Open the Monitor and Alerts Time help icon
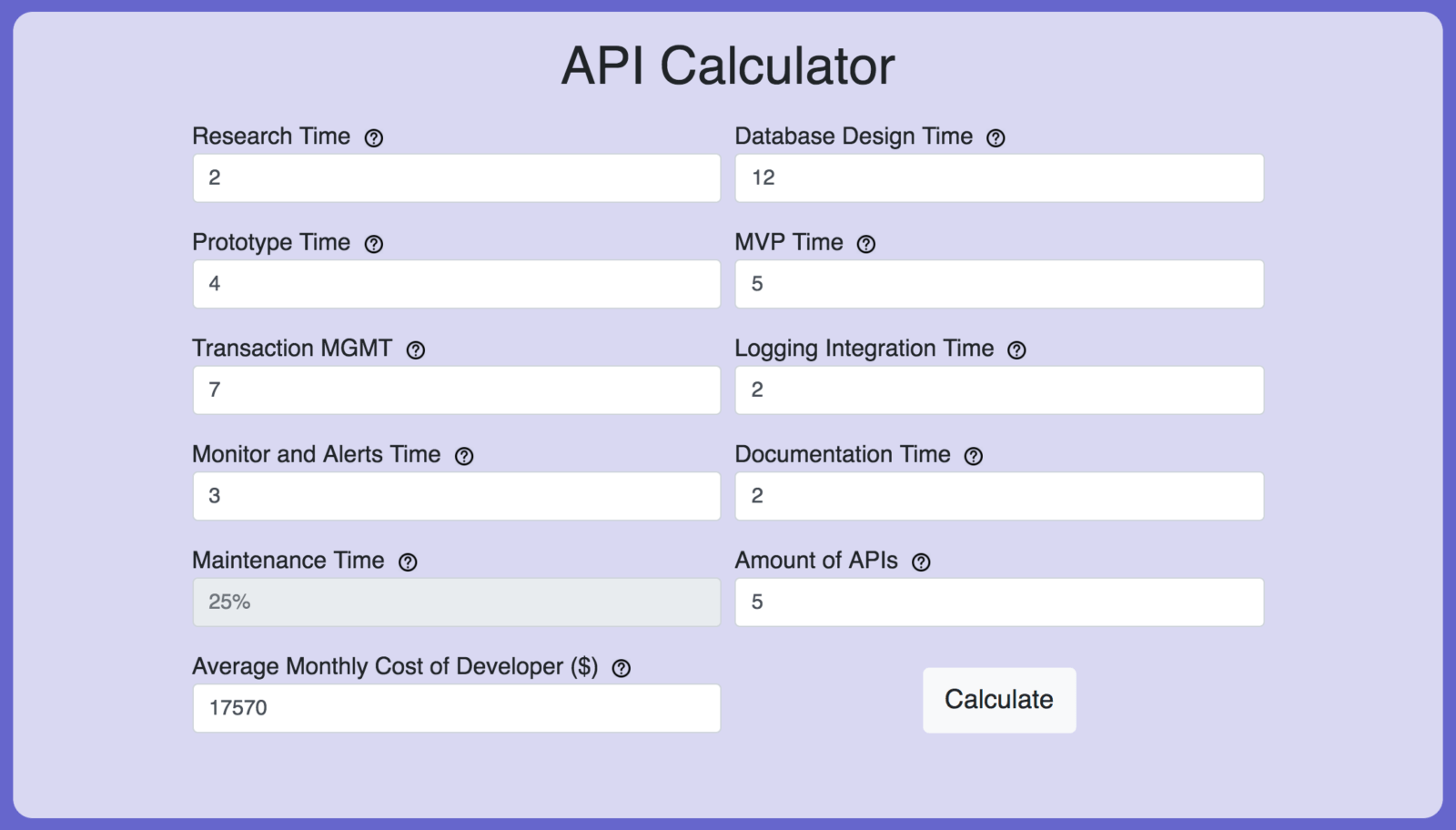1456x830 pixels. pyautogui.click(x=465, y=456)
